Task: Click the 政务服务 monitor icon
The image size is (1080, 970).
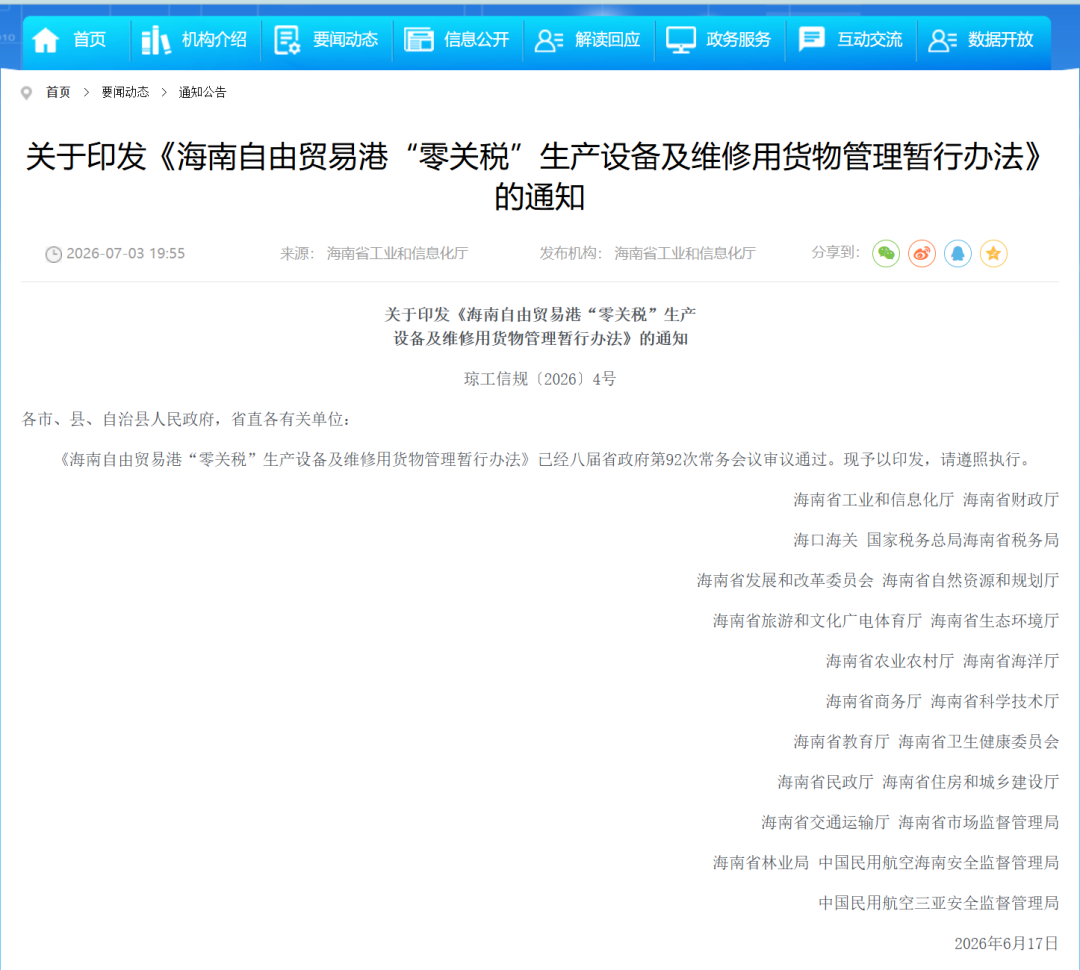Action: [681, 40]
